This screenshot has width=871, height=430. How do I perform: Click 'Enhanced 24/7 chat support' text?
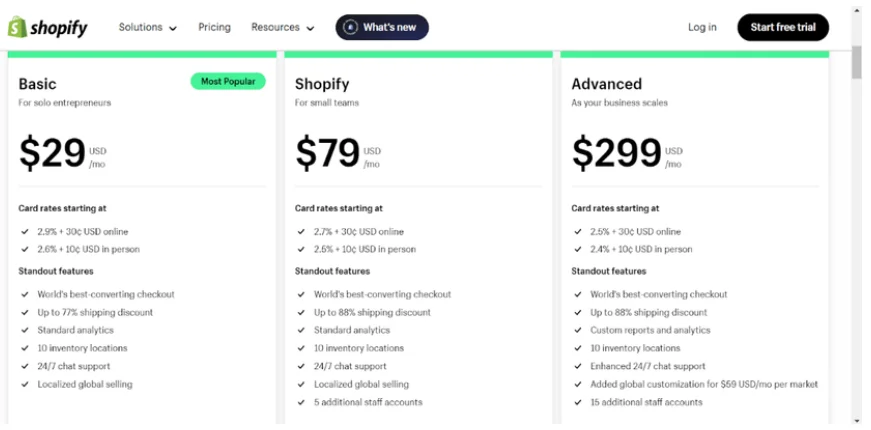[x=648, y=366]
